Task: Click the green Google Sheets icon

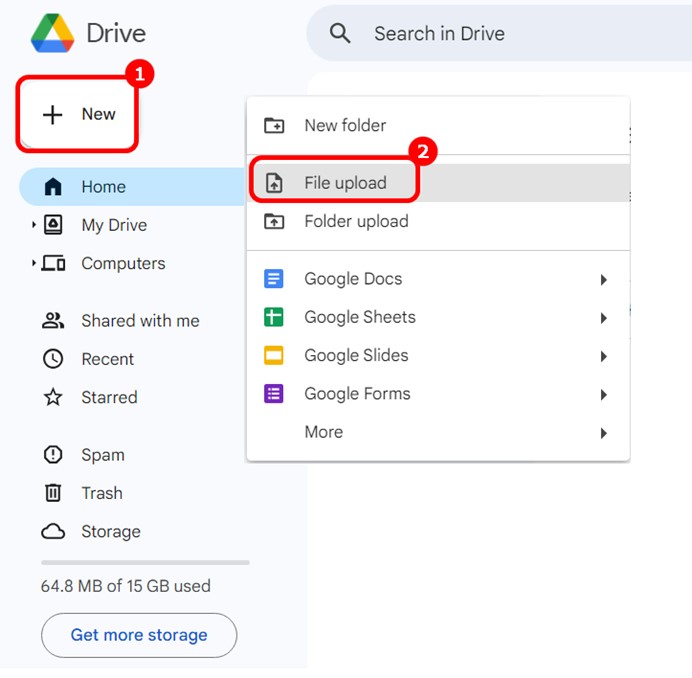Action: pos(274,317)
